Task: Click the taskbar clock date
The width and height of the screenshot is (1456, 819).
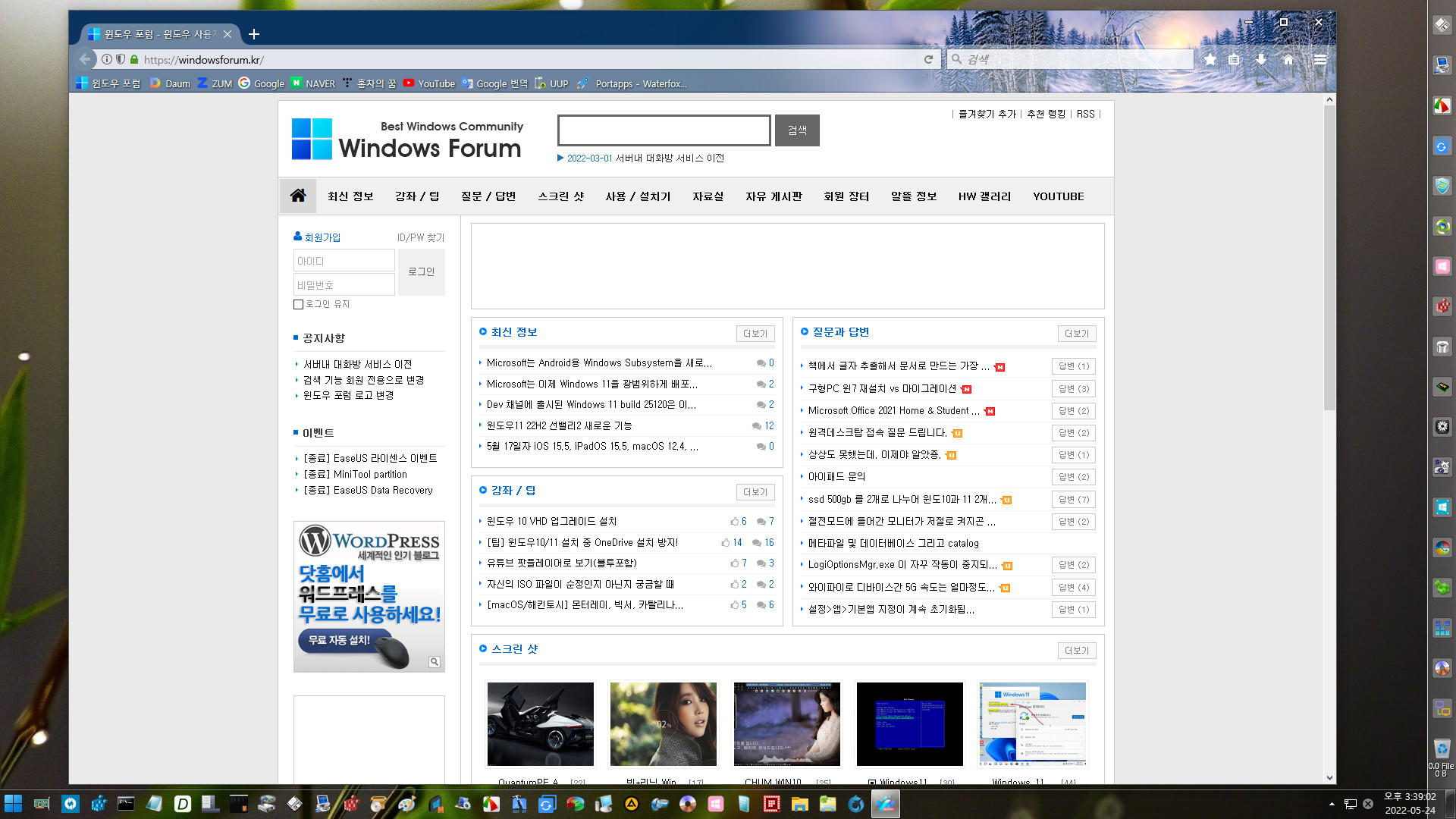Action: coord(1410,810)
